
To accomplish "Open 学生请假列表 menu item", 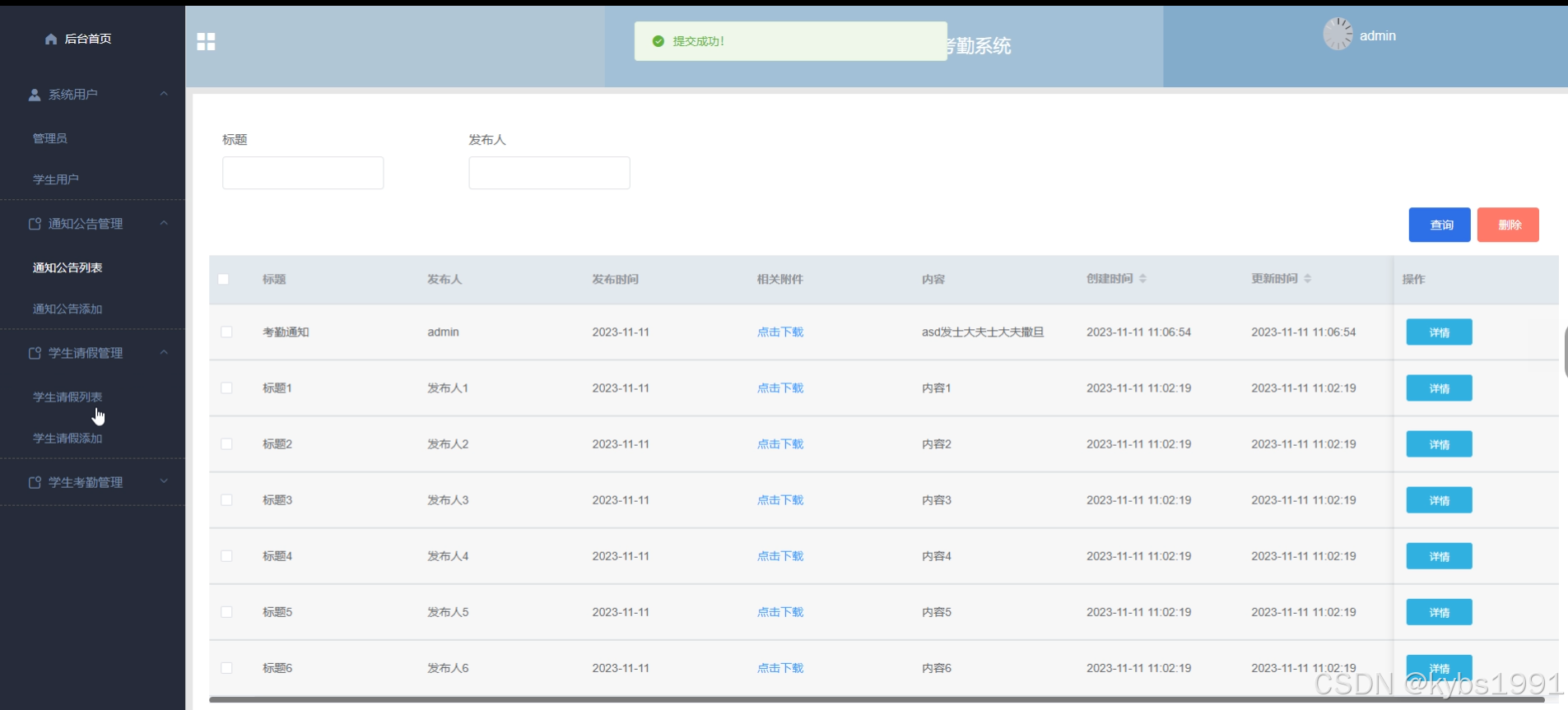I will click(x=67, y=397).
